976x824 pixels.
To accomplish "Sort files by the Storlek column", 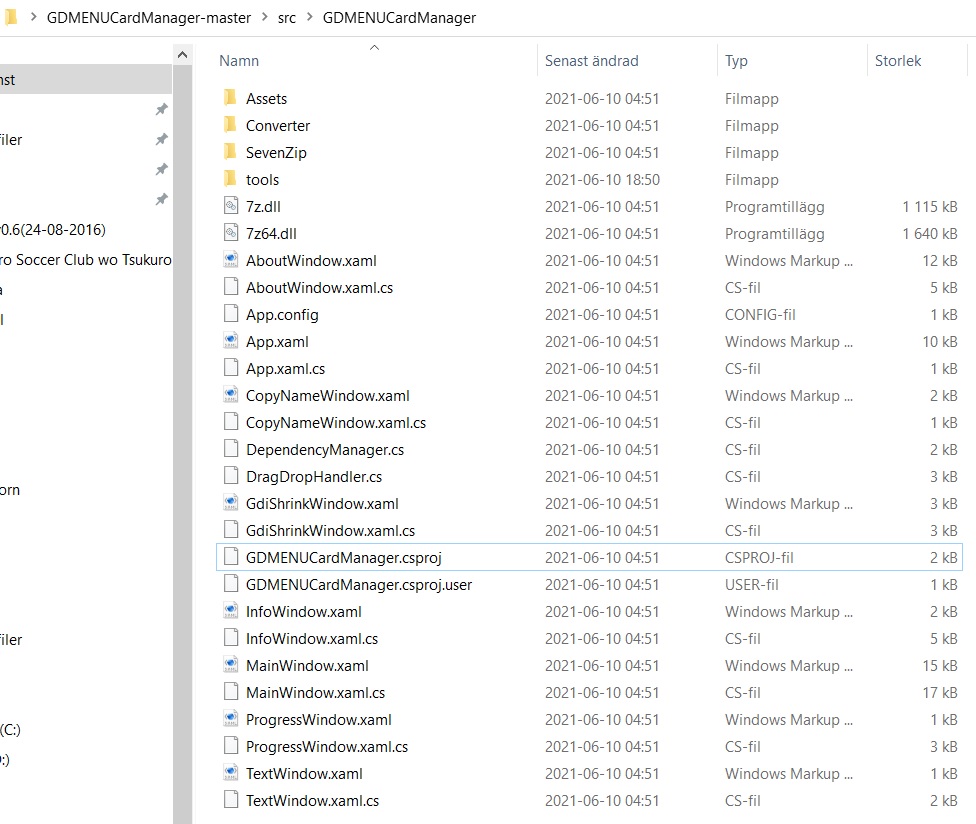I will click(898, 61).
